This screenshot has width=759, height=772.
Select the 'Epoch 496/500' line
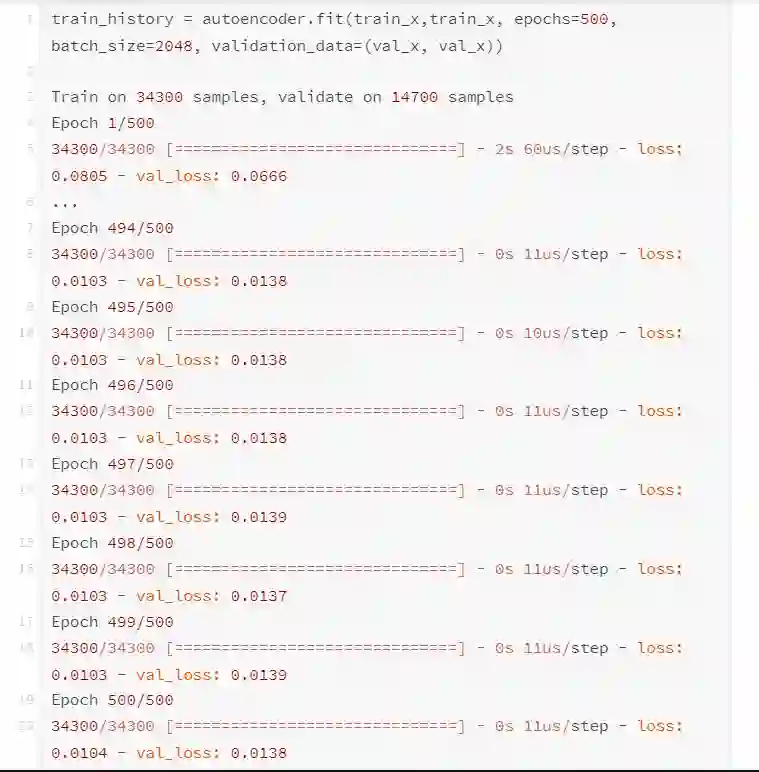click(112, 385)
